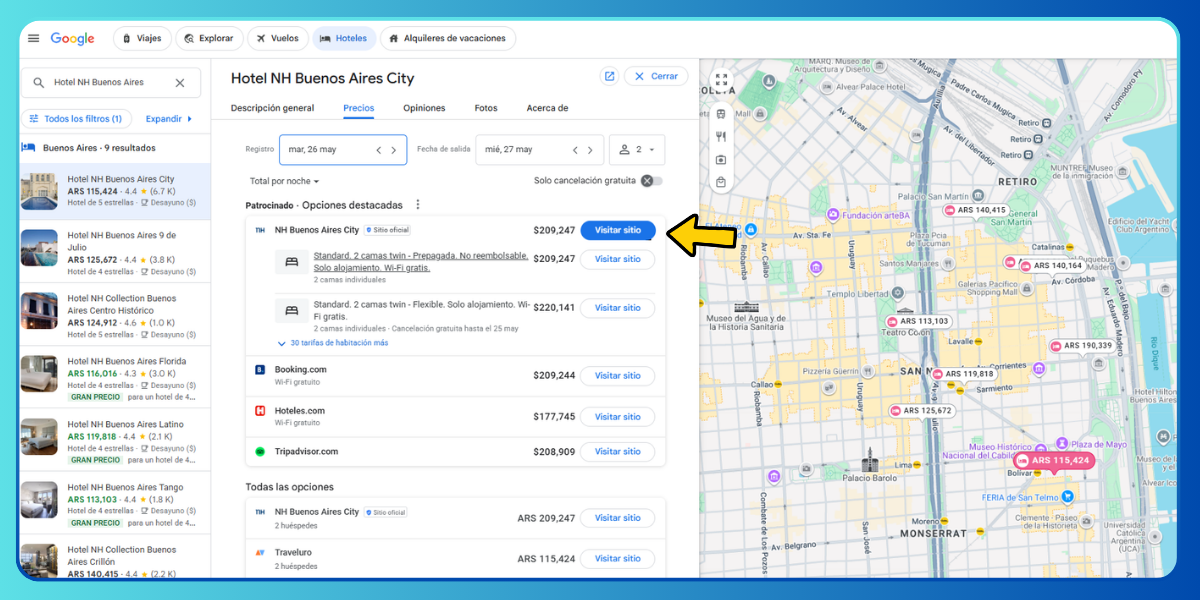The height and width of the screenshot is (600, 1200).
Task: Open Standard Prepagada room description link
Action: click(x=421, y=262)
